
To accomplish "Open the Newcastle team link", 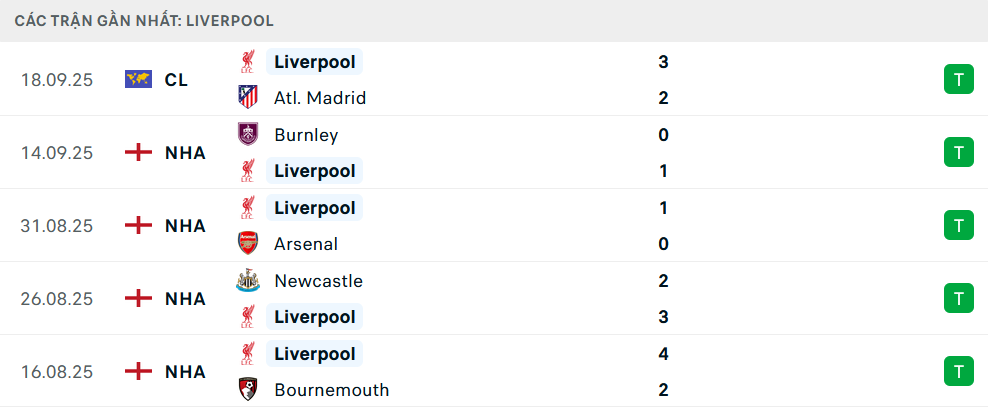I will (x=318, y=281).
